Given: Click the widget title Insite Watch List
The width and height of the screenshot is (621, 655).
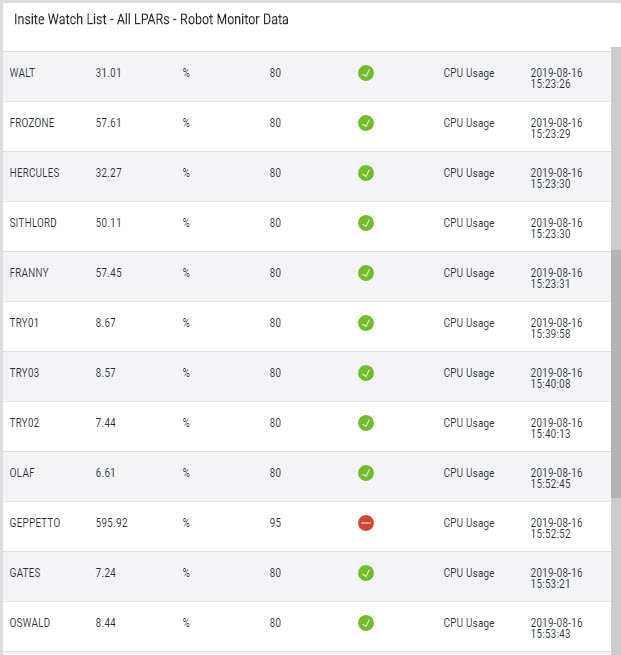Looking at the screenshot, I should [x=151, y=20].
